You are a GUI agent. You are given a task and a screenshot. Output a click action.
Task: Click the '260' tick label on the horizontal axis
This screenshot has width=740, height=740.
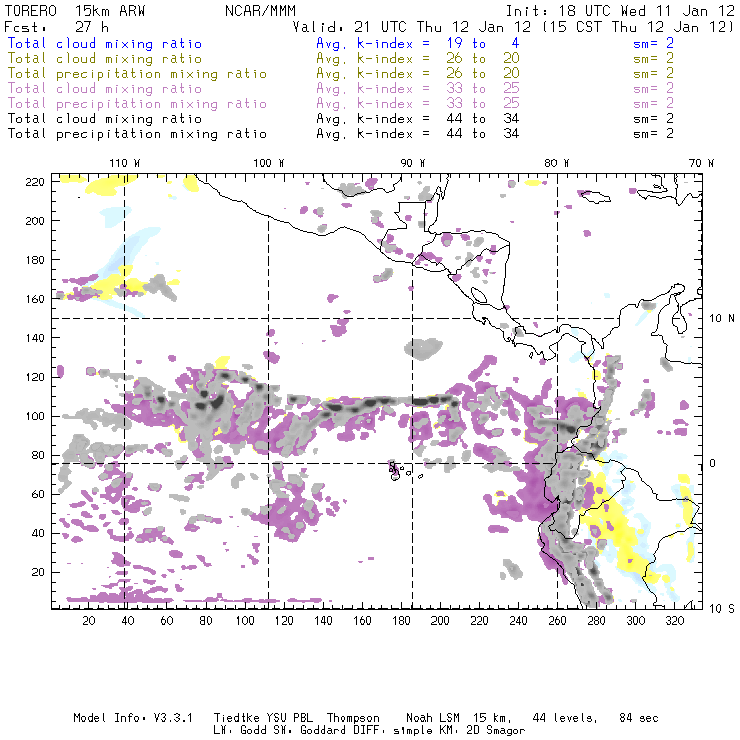point(557,620)
